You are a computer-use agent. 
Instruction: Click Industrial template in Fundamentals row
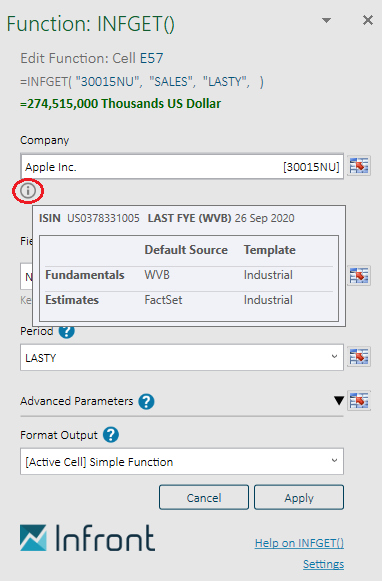click(x=268, y=275)
